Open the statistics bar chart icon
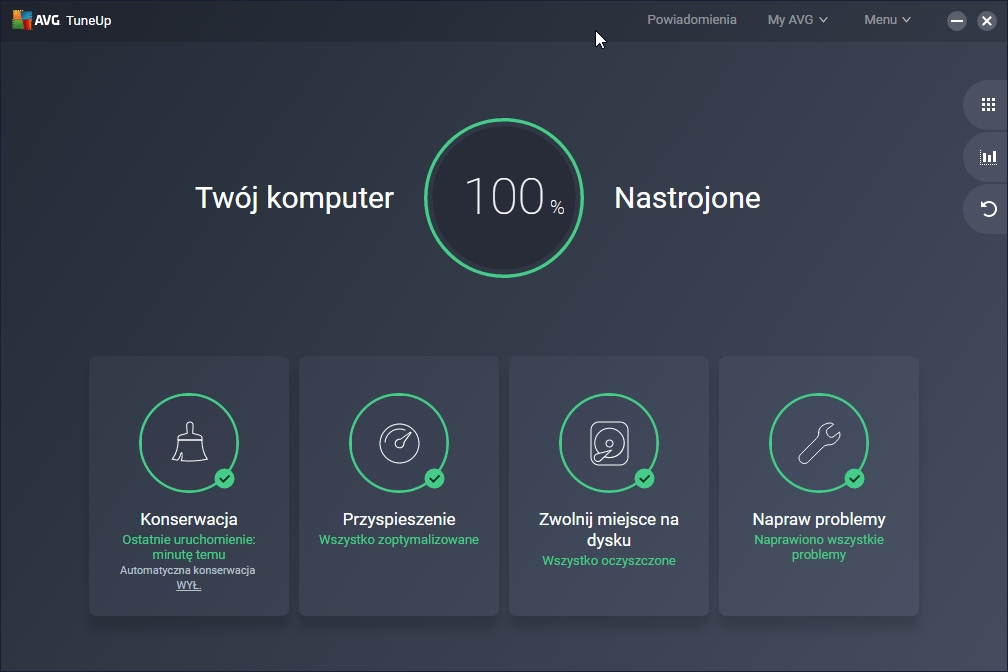The width and height of the screenshot is (1008, 672). (988, 157)
